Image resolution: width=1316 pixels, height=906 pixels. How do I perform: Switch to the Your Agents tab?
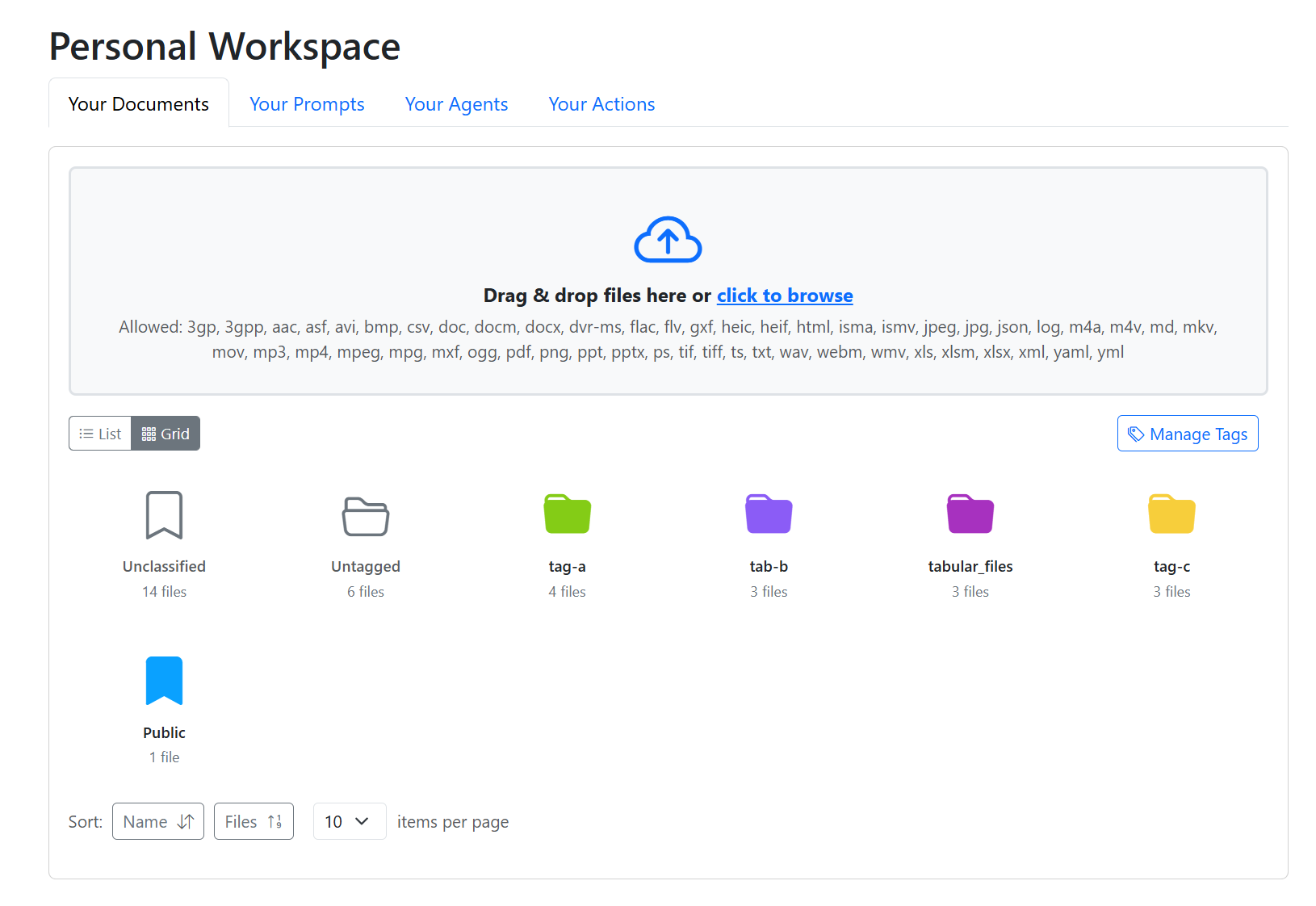pos(456,104)
